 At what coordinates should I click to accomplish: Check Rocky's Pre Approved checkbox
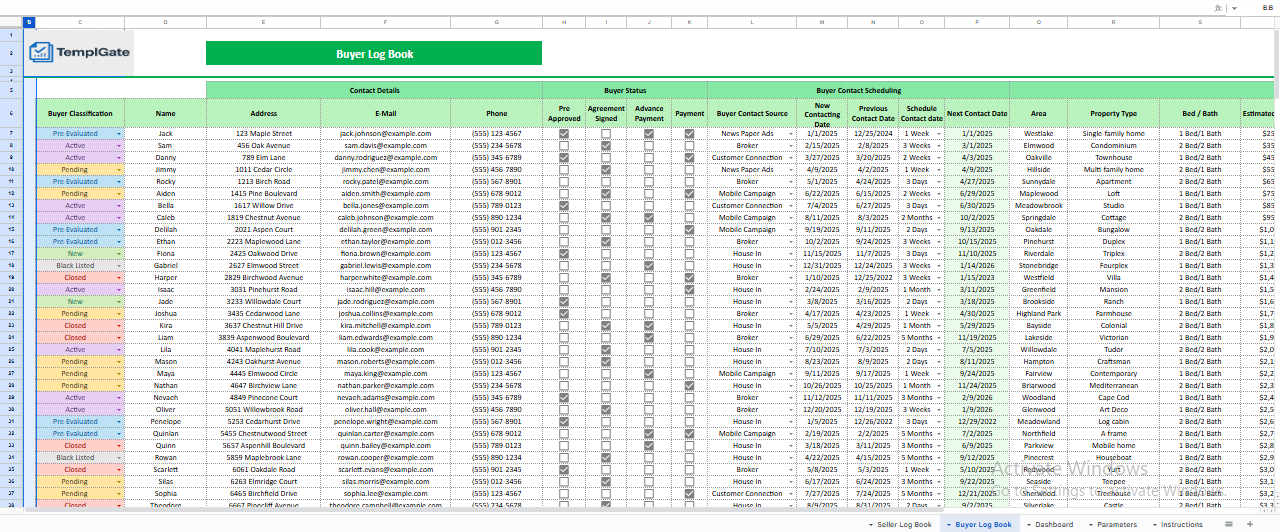[564, 181]
